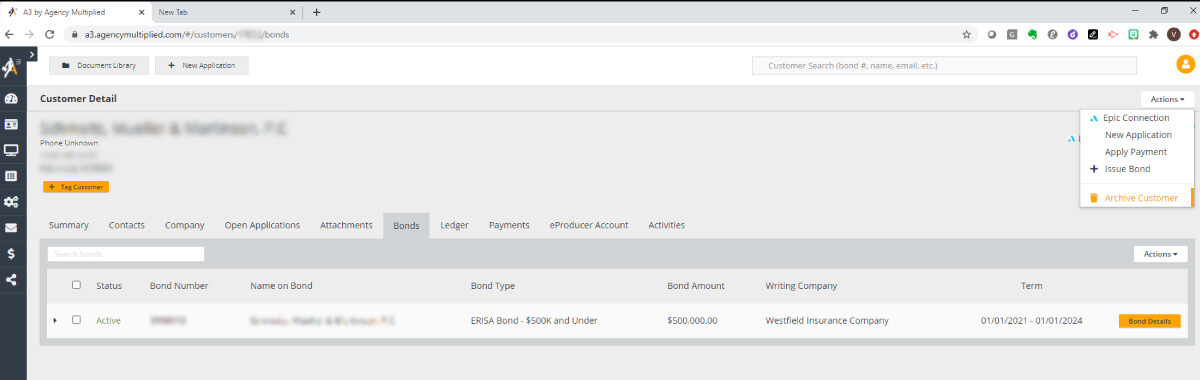Switch to the Summary tab
Screen dimensions: 1200x380
[x=69, y=225]
